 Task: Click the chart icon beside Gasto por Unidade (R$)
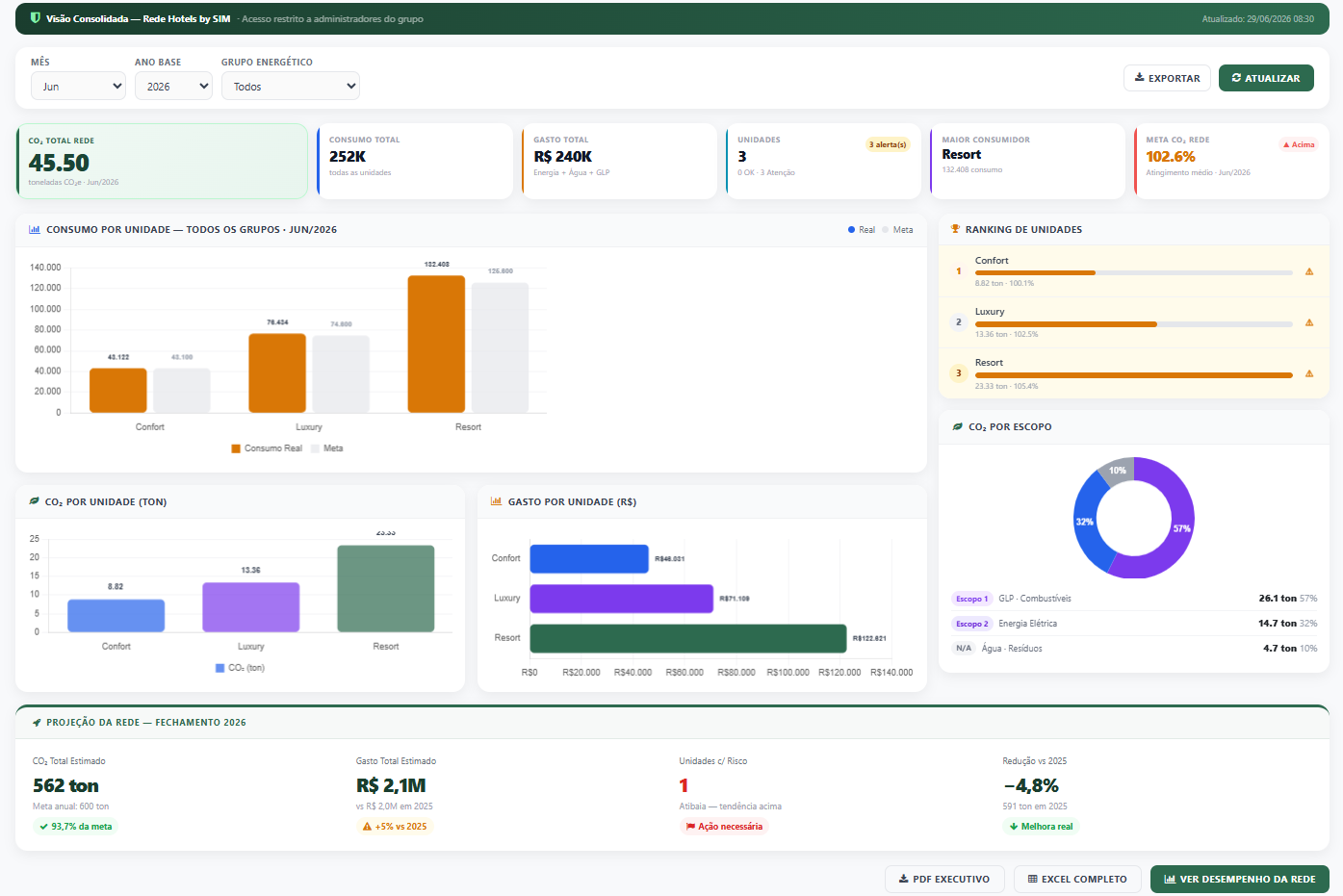[x=497, y=501]
